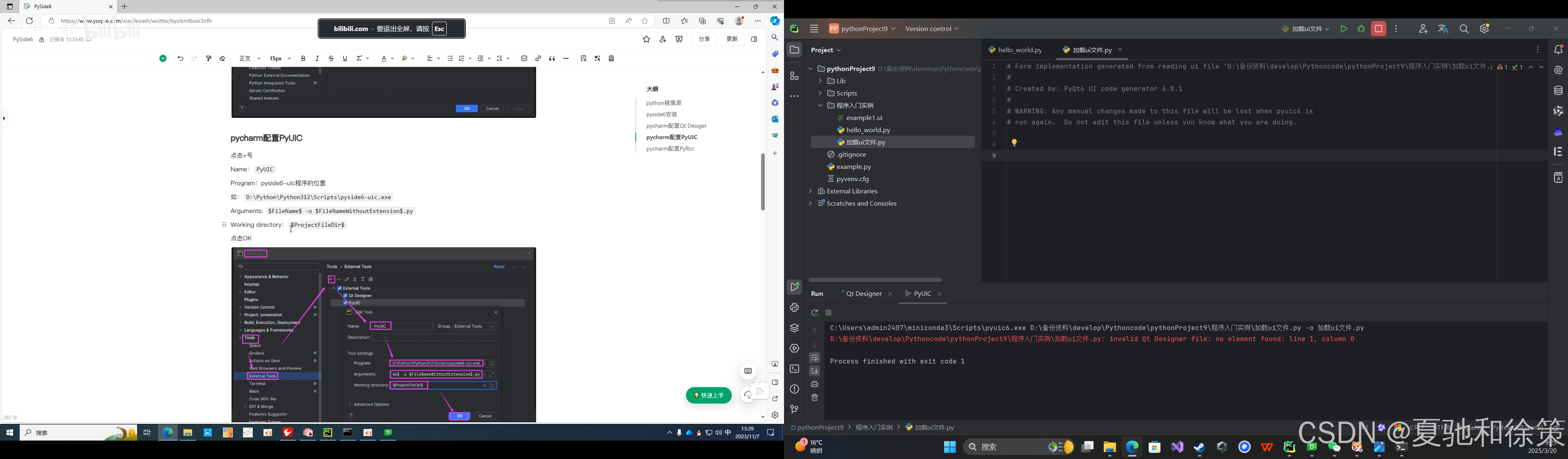The width and height of the screenshot is (1568, 459).
Task: Insert a block quote in the Yuque editor
Action: (x=552, y=58)
